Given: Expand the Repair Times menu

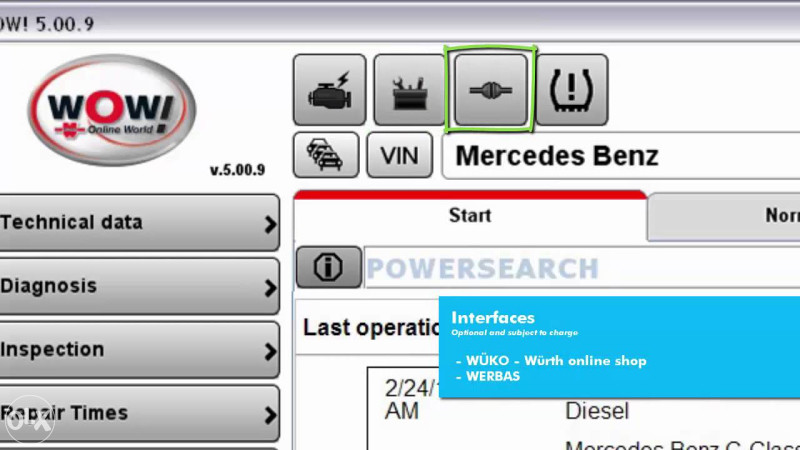Looking at the screenshot, I should [x=139, y=413].
